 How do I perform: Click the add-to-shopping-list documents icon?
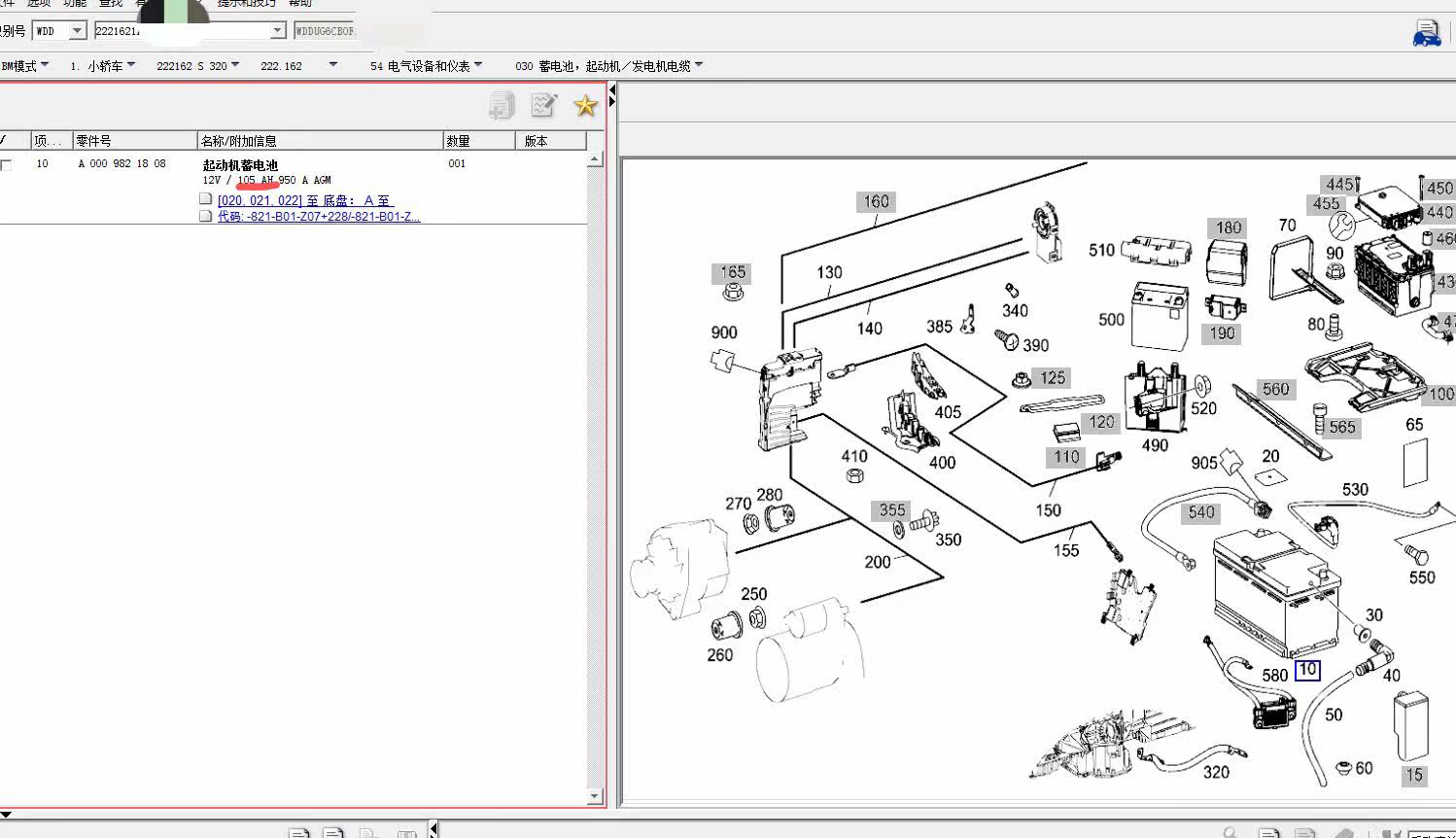[502, 105]
